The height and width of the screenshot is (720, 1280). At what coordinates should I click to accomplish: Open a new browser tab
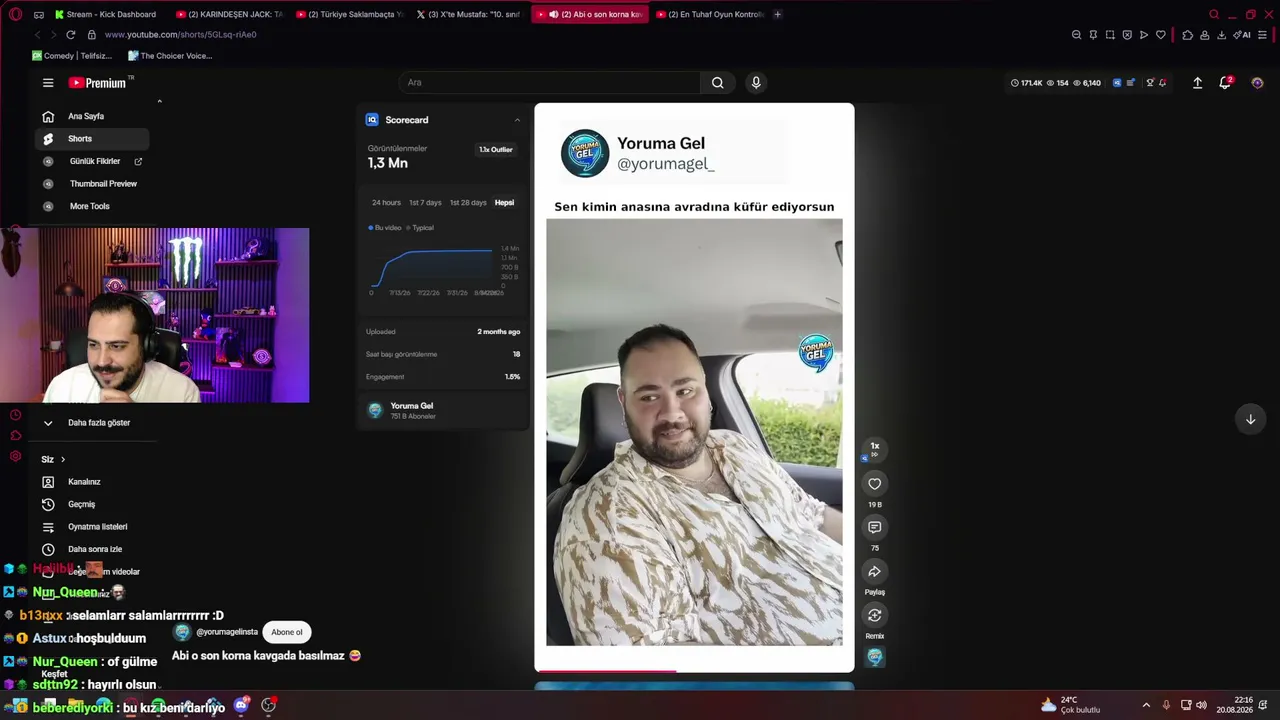pyautogui.click(x=778, y=14)
